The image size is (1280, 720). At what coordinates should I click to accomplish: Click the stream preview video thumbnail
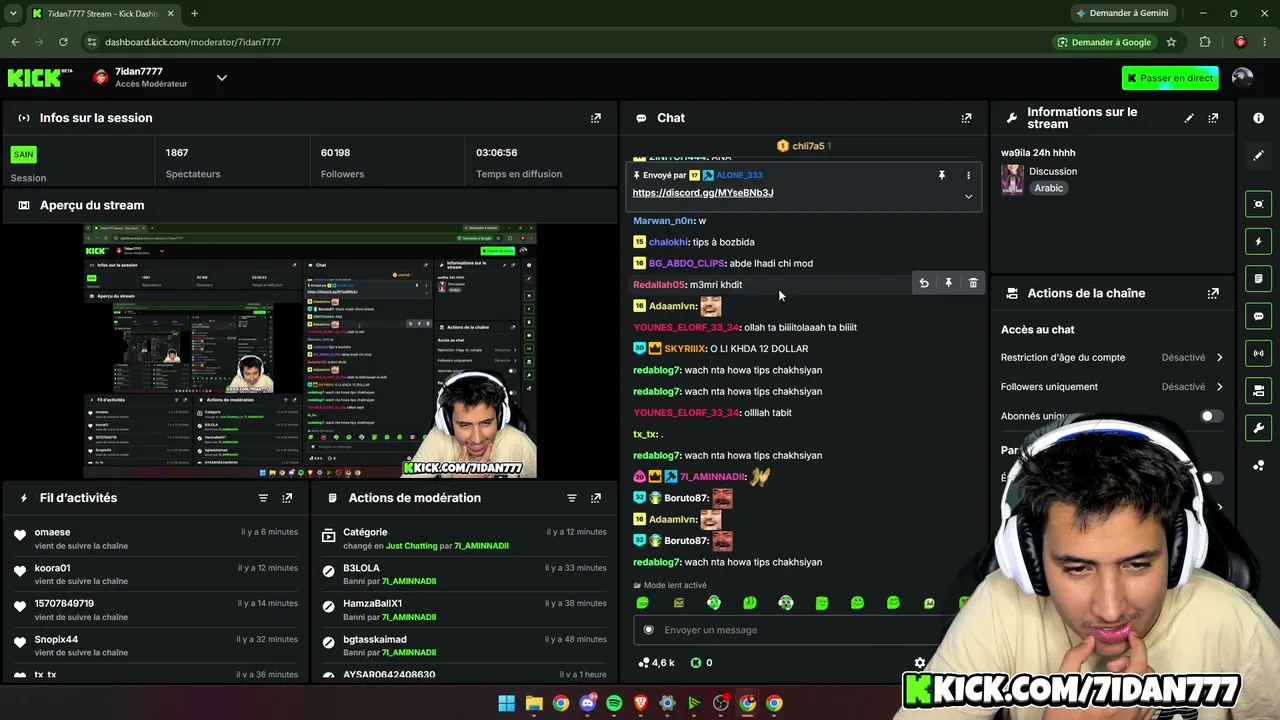coord(310,351)
